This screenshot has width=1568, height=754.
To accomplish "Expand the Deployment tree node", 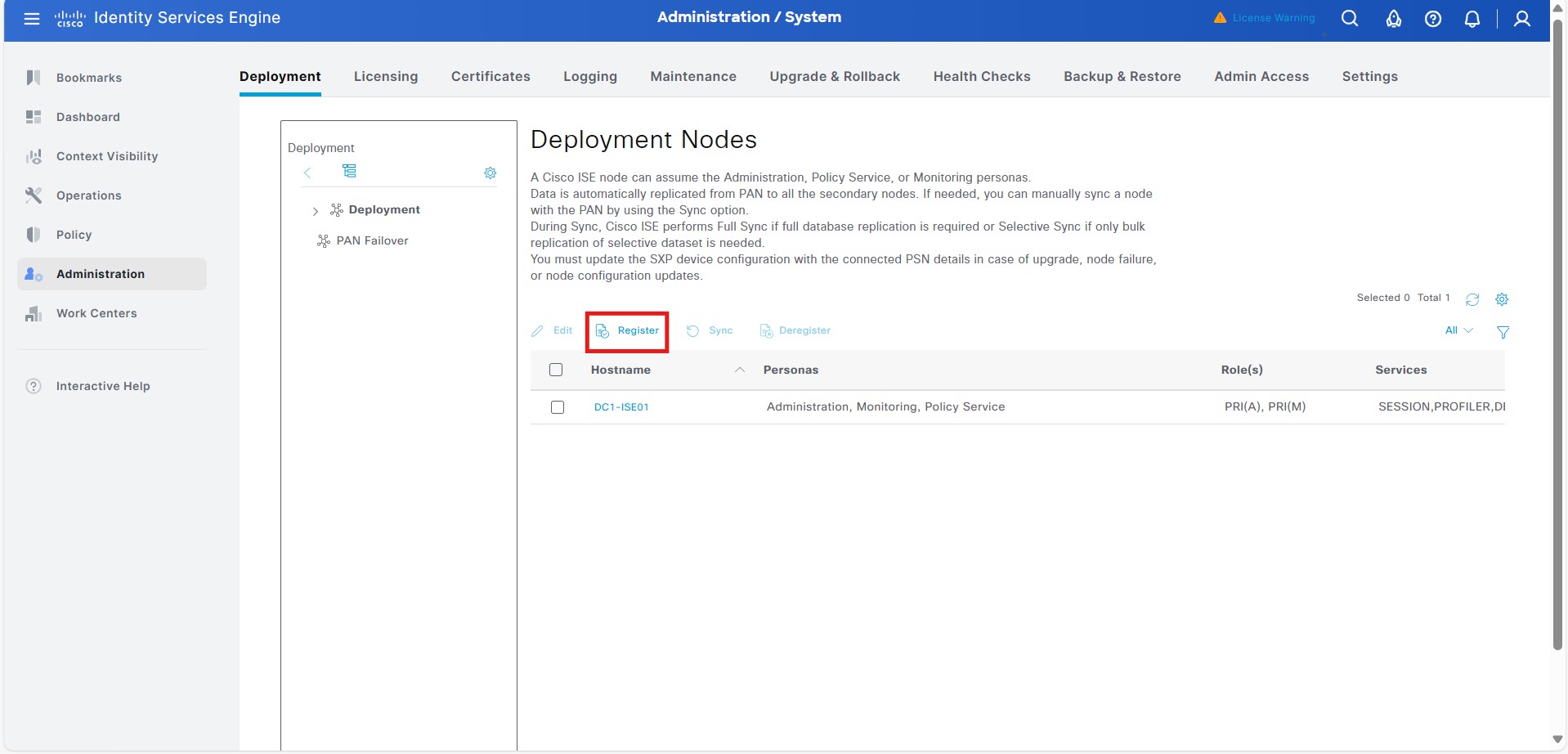I will pyautogui.click(x=316, y=211).
